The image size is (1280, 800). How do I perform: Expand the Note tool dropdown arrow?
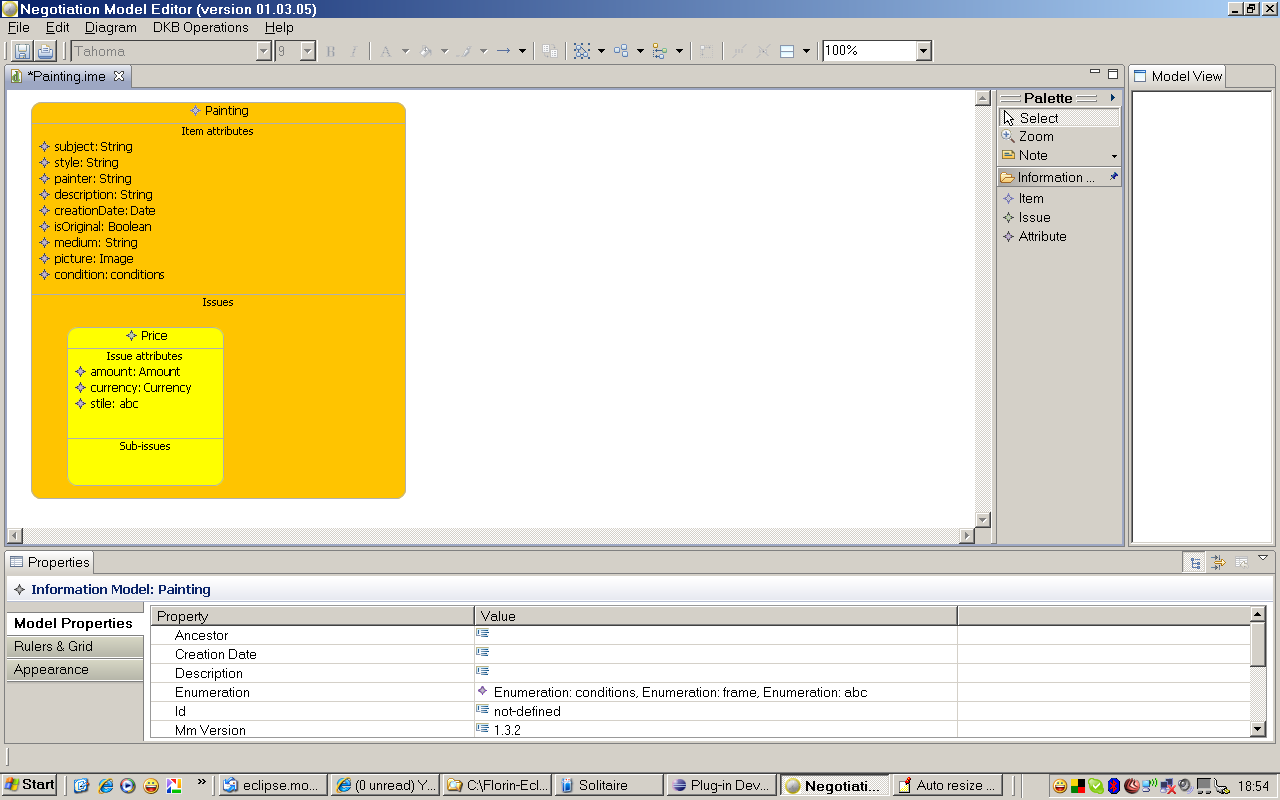[1114, 156]
